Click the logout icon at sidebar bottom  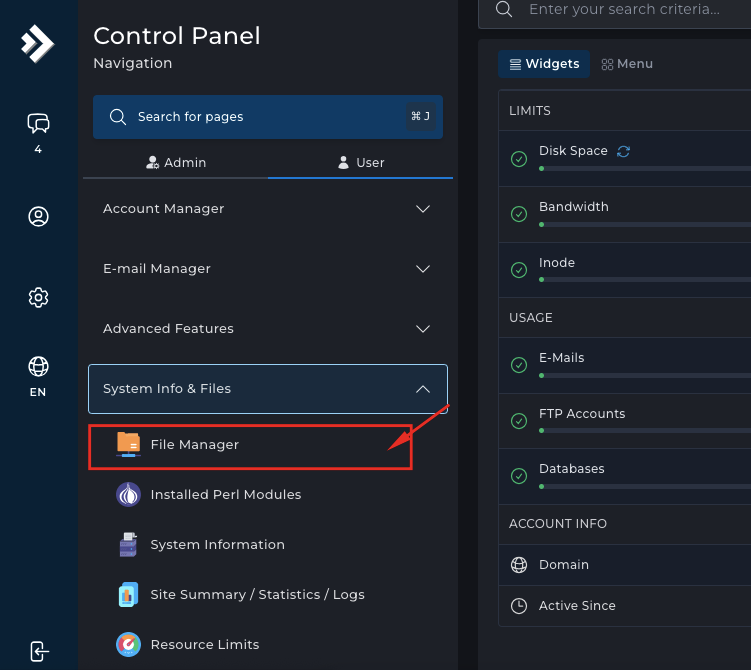(x=39, y=651)
